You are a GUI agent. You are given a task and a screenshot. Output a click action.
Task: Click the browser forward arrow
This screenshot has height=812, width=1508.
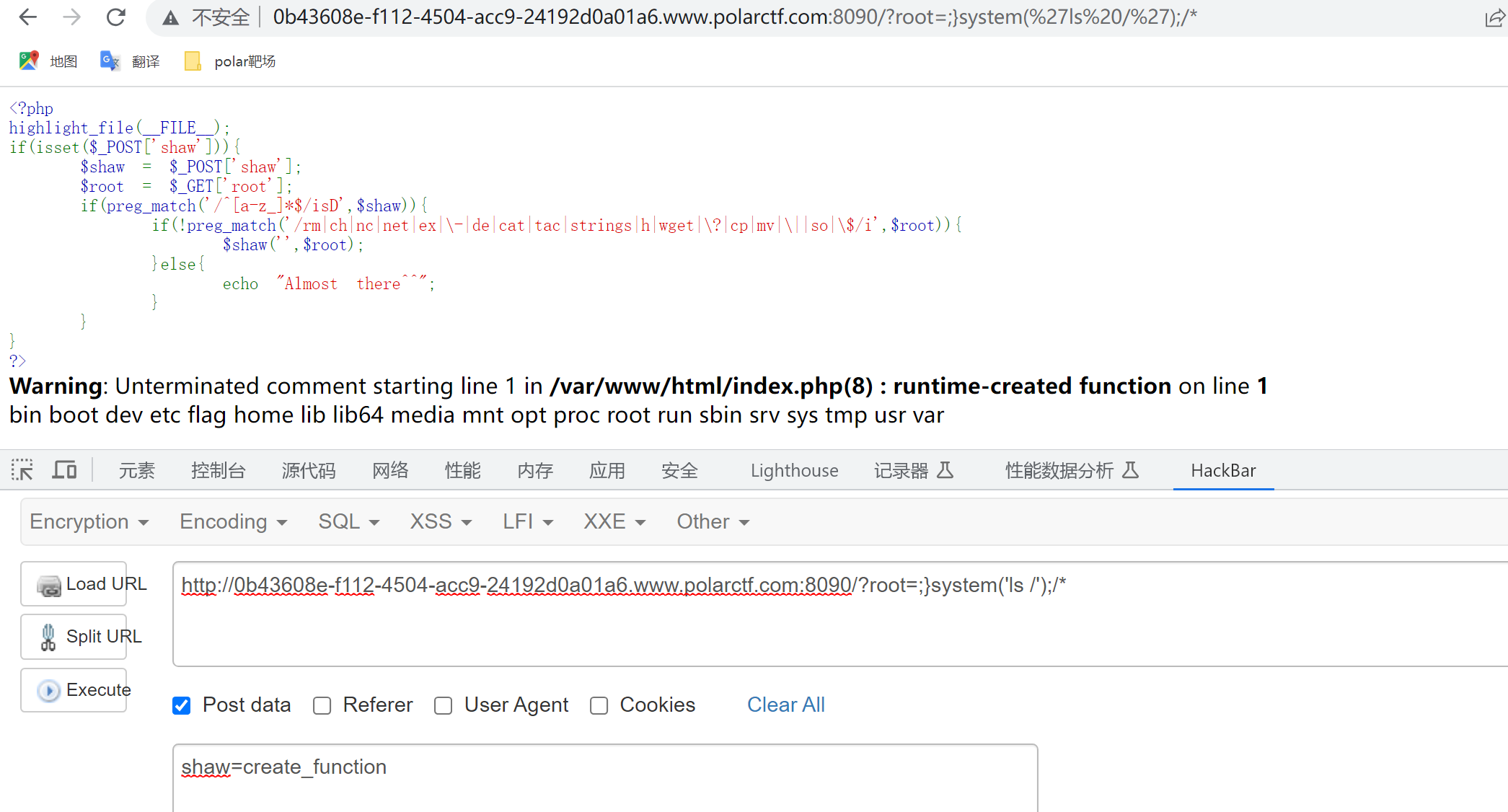click(71, 17)
